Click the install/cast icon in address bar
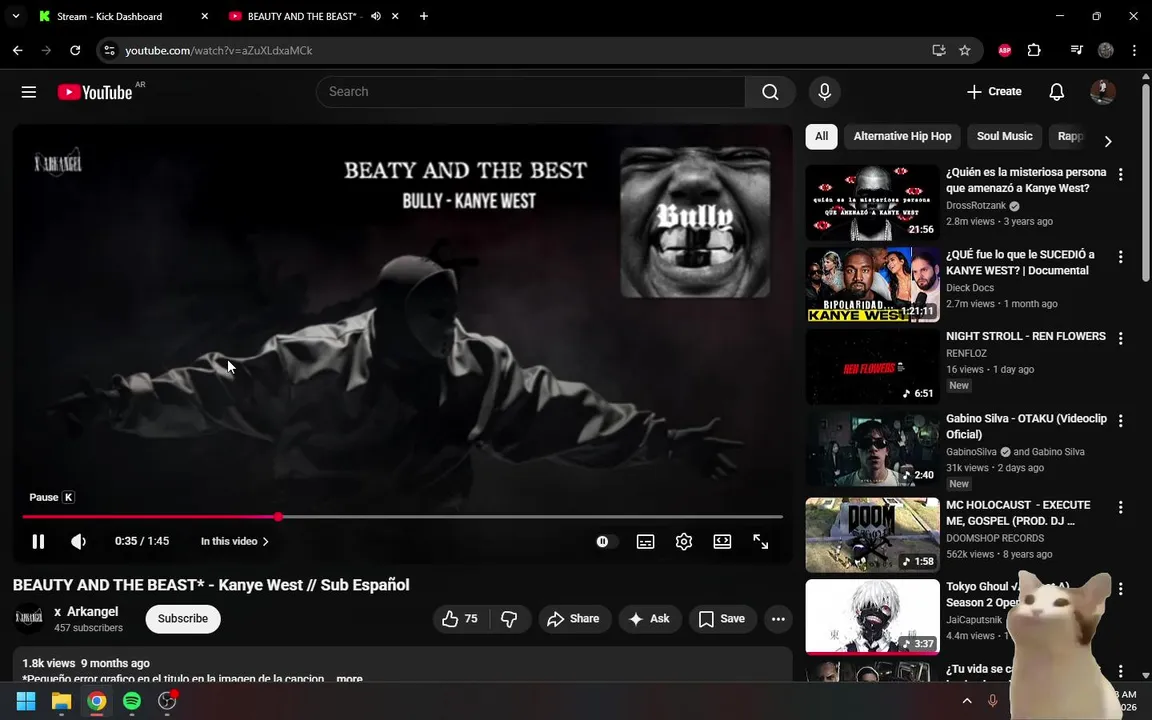Viewport: 1152px width, 720px height. coord(938,51)
